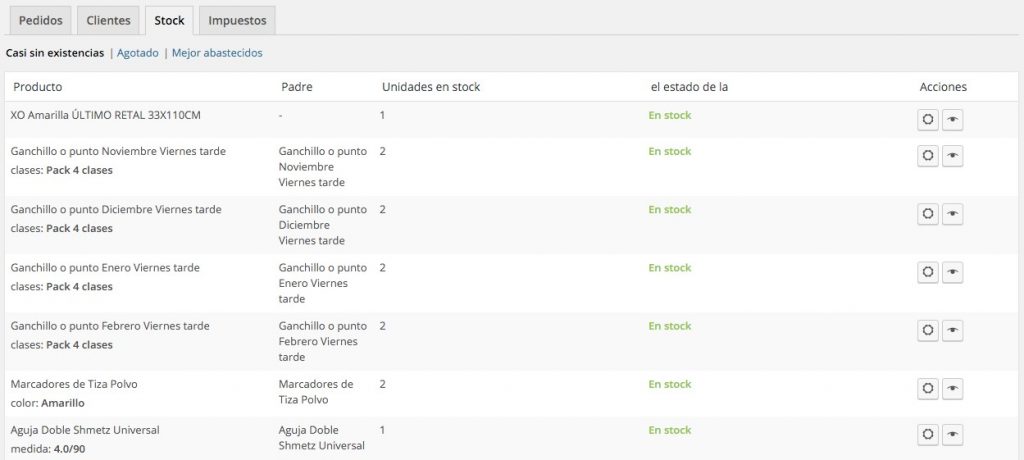
Task: Click the gear edit icon for XO Amarilla
Action: coord(927,120)
